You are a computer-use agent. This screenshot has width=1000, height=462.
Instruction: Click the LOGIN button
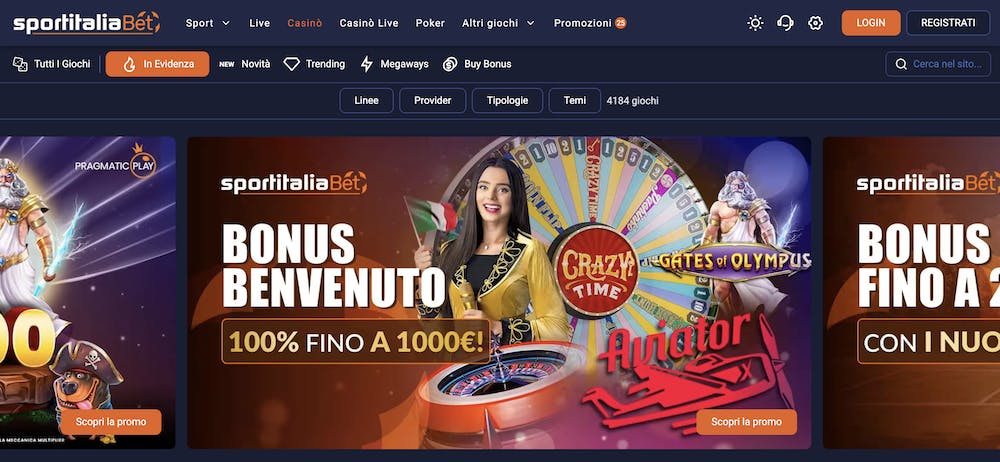871,23
